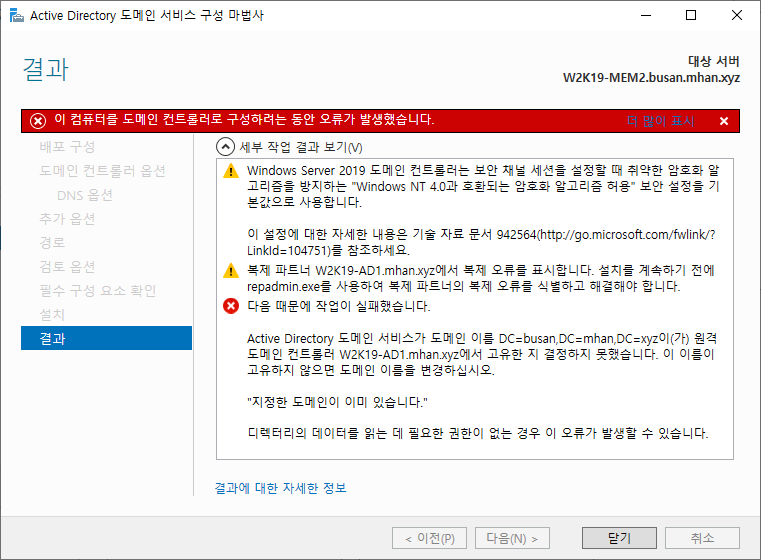Select the '설치' sidebar step
The image size is (761, 560).
click(x=52, y=314)
